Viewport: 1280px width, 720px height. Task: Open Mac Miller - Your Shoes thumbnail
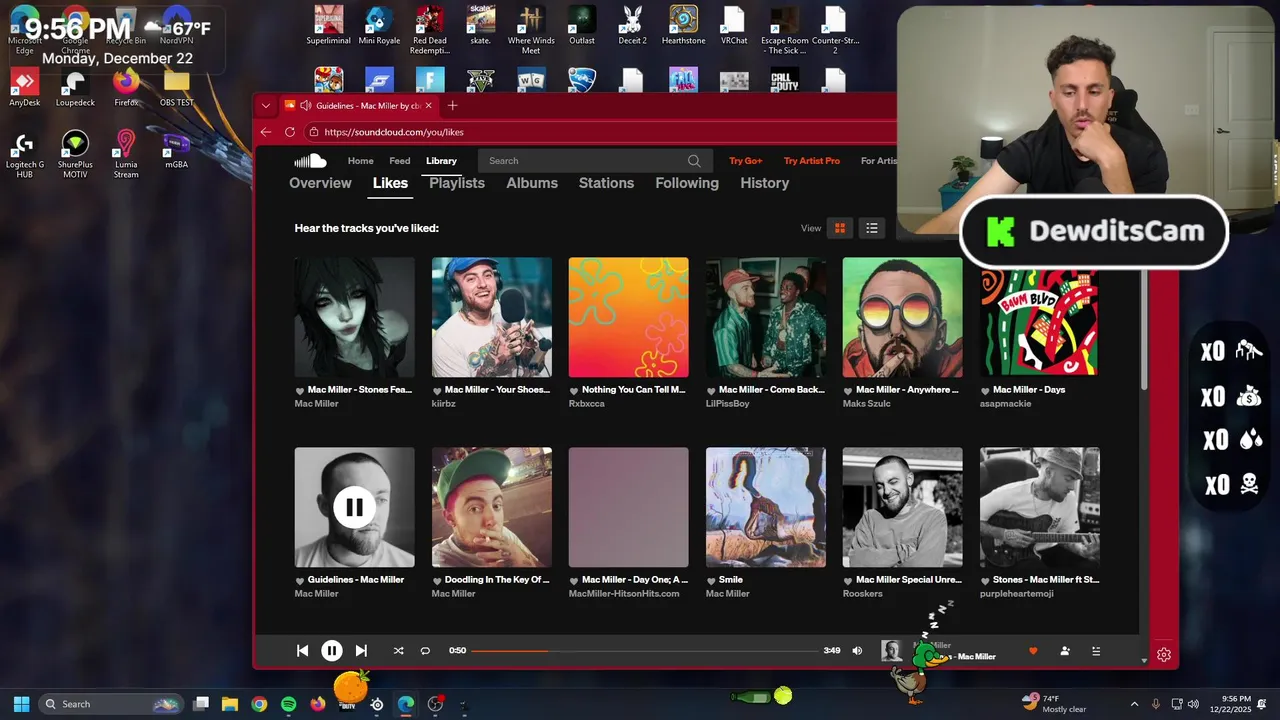pos(491,317)
